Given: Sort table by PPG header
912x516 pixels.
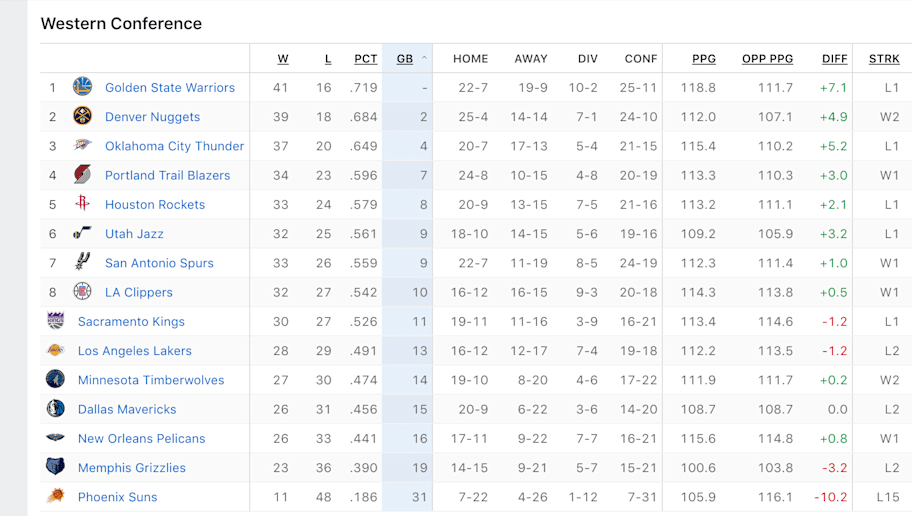Looking at the screenshot, I should [704, 59].
